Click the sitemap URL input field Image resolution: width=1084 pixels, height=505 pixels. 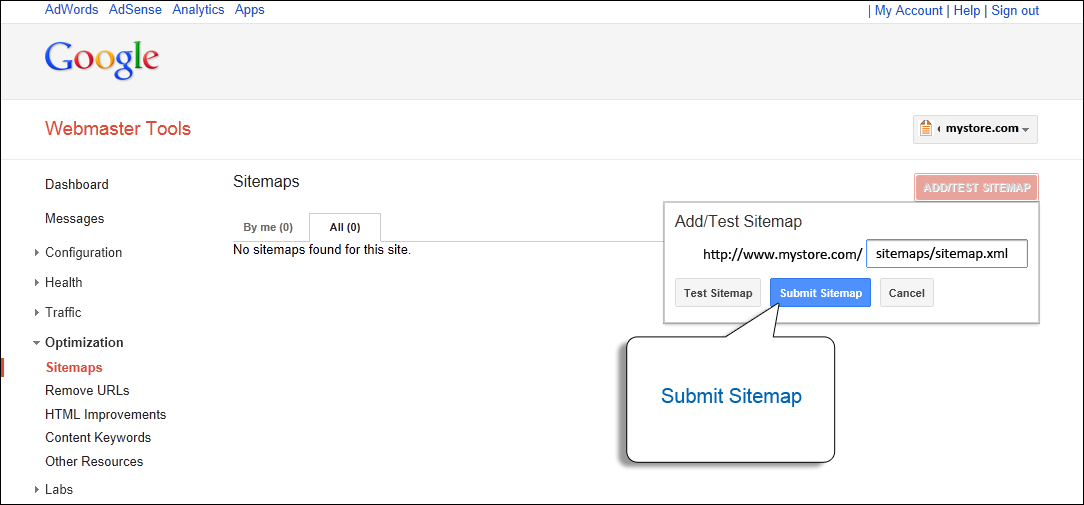(946, 254)
